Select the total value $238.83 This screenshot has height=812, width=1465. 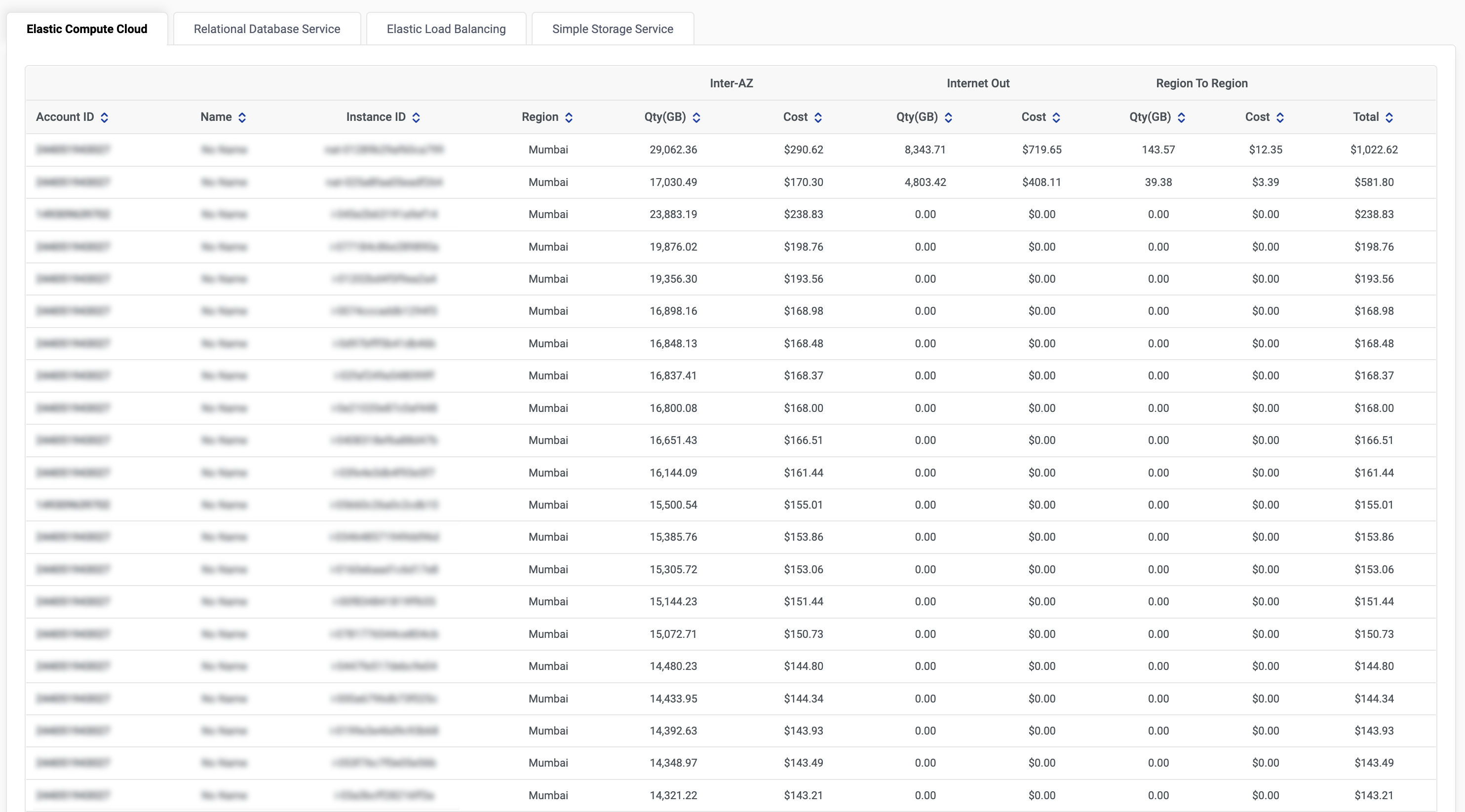(x=1374, y=214)
